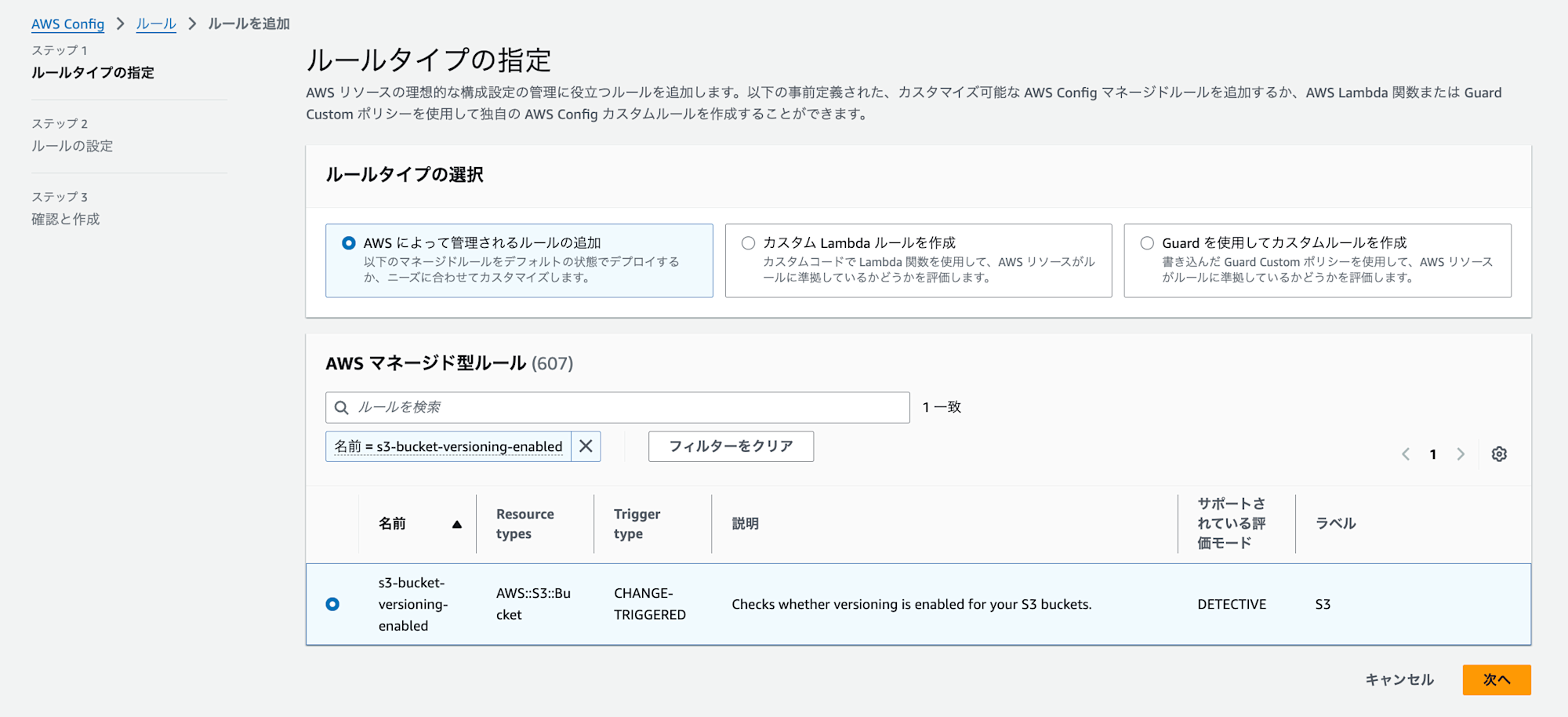Click the AWS::S3::Bucket resource type cell
Viewport: 1568px width, 717px height.
click(533, 604)
